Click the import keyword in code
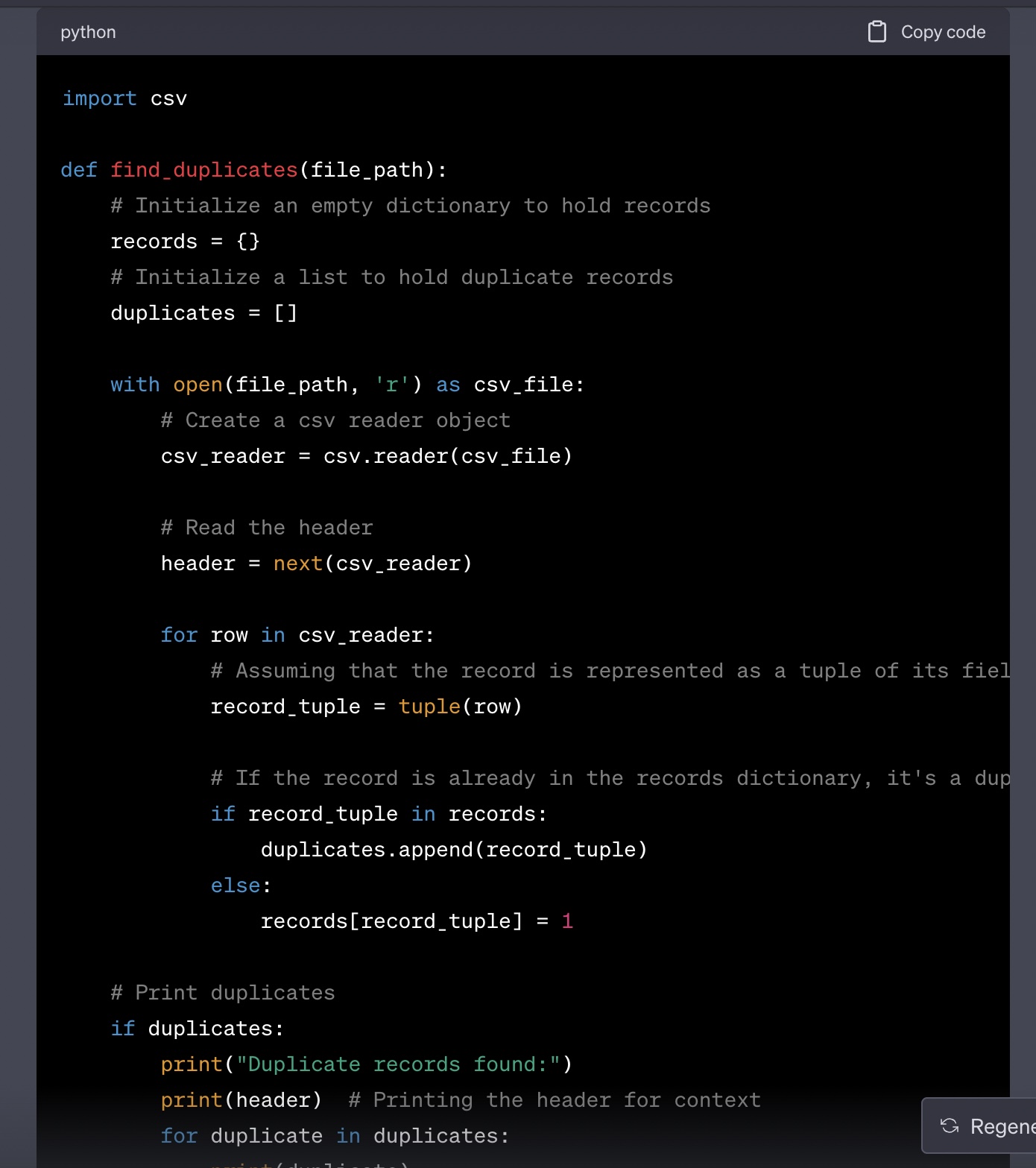Image resolution: width=1036 pixels, height=1168 pixels. point(99,98)
